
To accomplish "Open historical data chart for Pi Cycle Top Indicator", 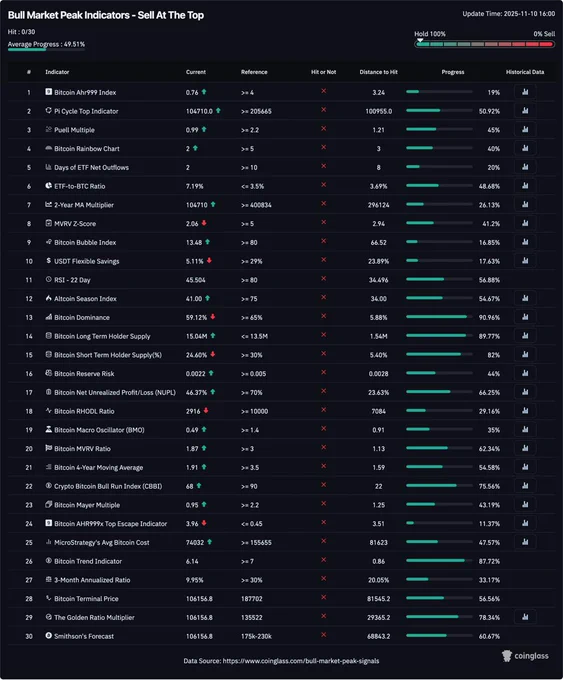I will (525, 111).
